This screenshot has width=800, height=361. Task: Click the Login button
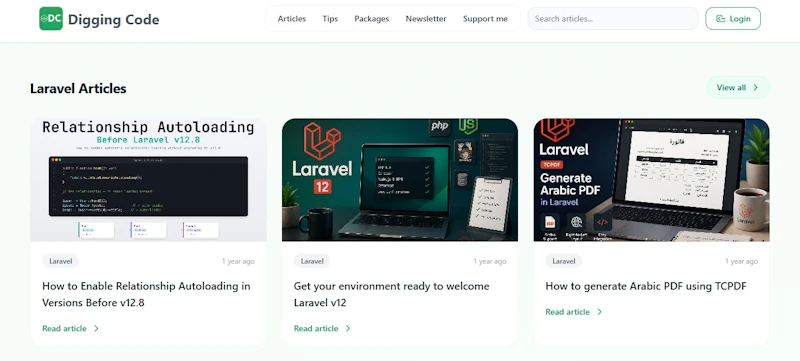click(x=733, y=19)
